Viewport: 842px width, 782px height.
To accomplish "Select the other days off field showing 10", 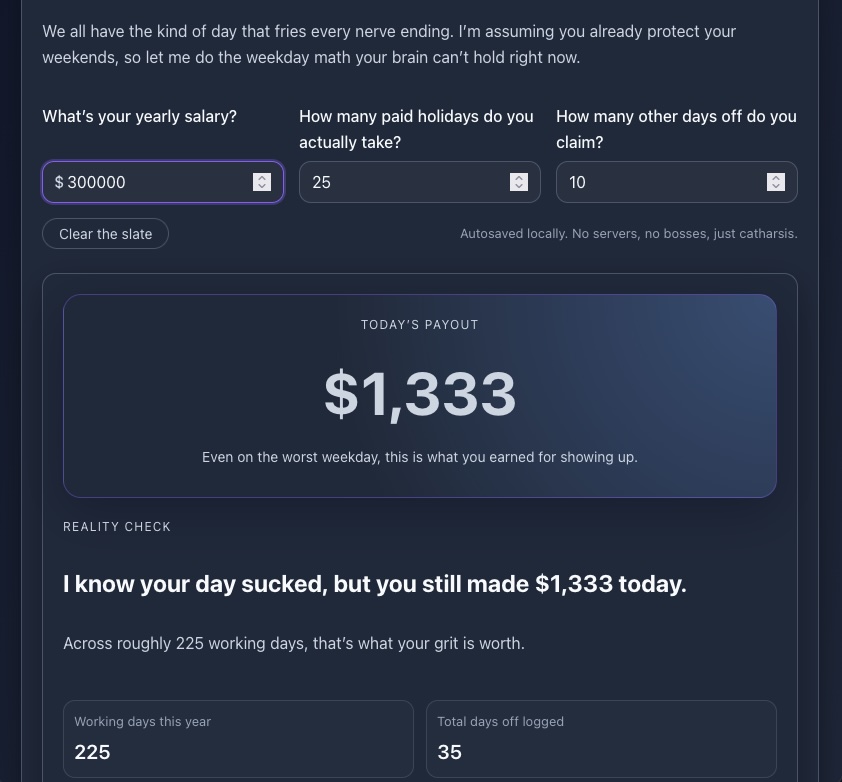I will (x=660, y=182).
